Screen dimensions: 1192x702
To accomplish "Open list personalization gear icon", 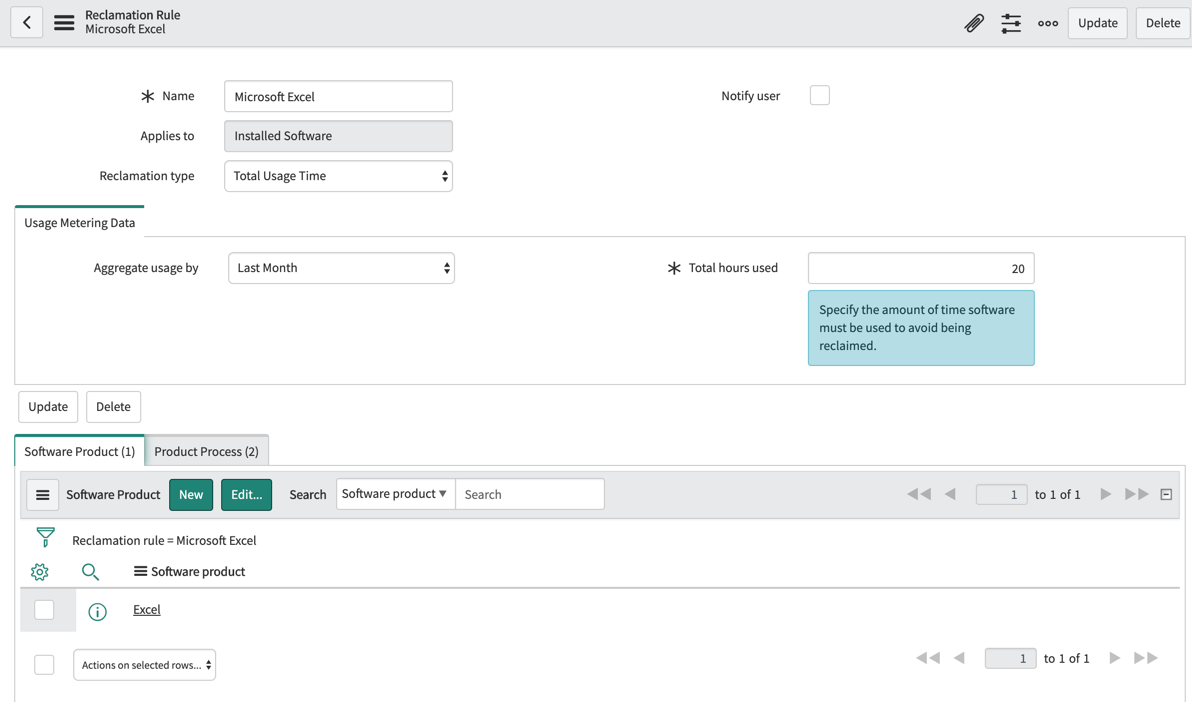I will [x=40, y=571].
